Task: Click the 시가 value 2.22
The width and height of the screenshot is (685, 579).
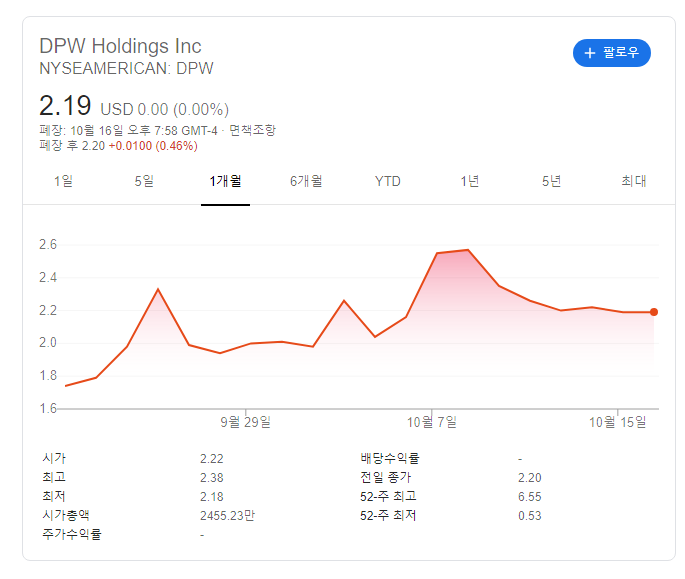Action: point(212,459)
